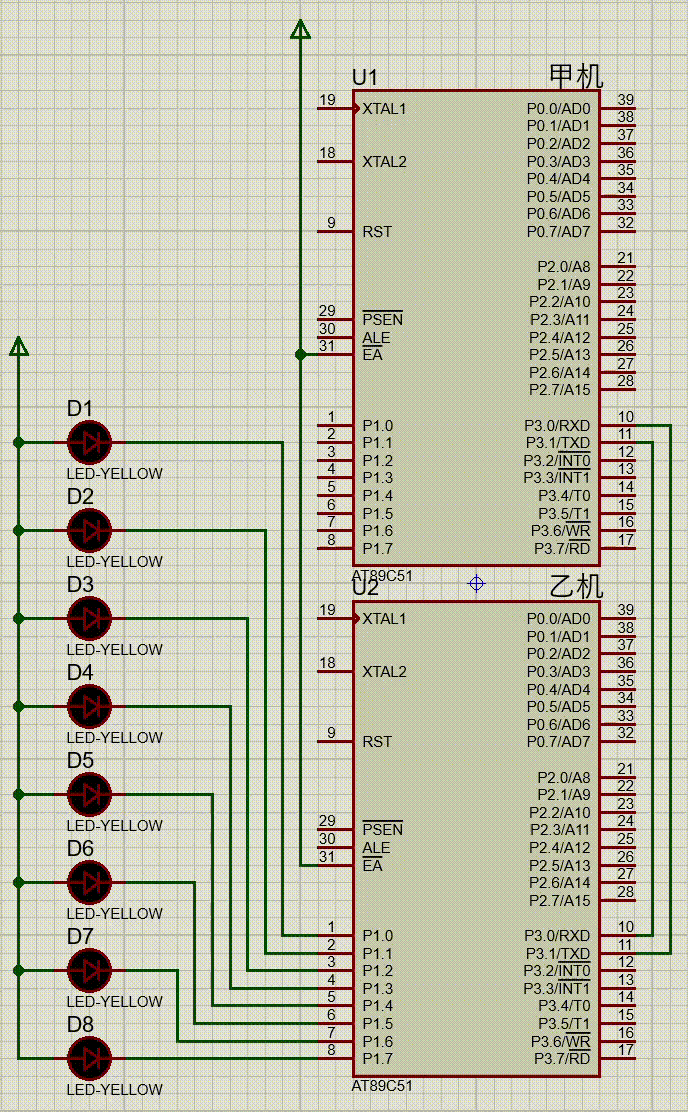This screenshot has width=688, height=1112.
Task: Select the D5 reference label
Action: pos(80,760)
